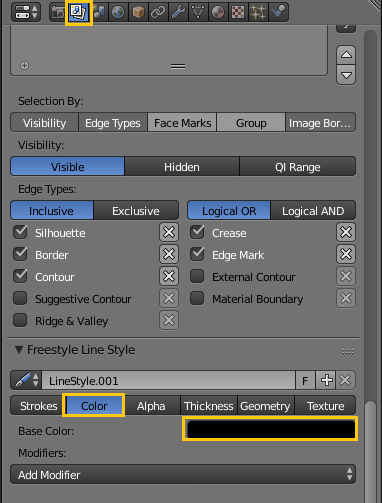Uncheck the Silhouette edge type checkbox
The image size is (382, 503).
tap(20, 232)
